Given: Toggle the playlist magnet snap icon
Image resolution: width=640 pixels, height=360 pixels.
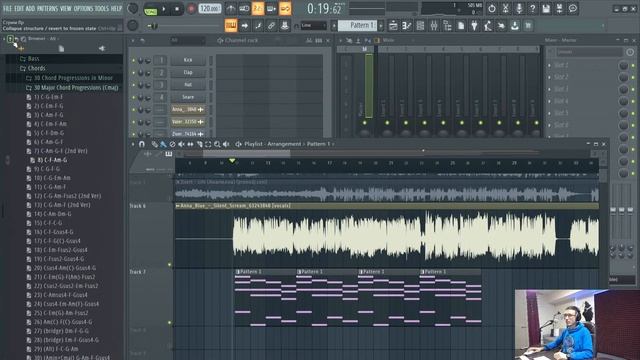Looking at the screenshot, I should click(x=142, y=144).
